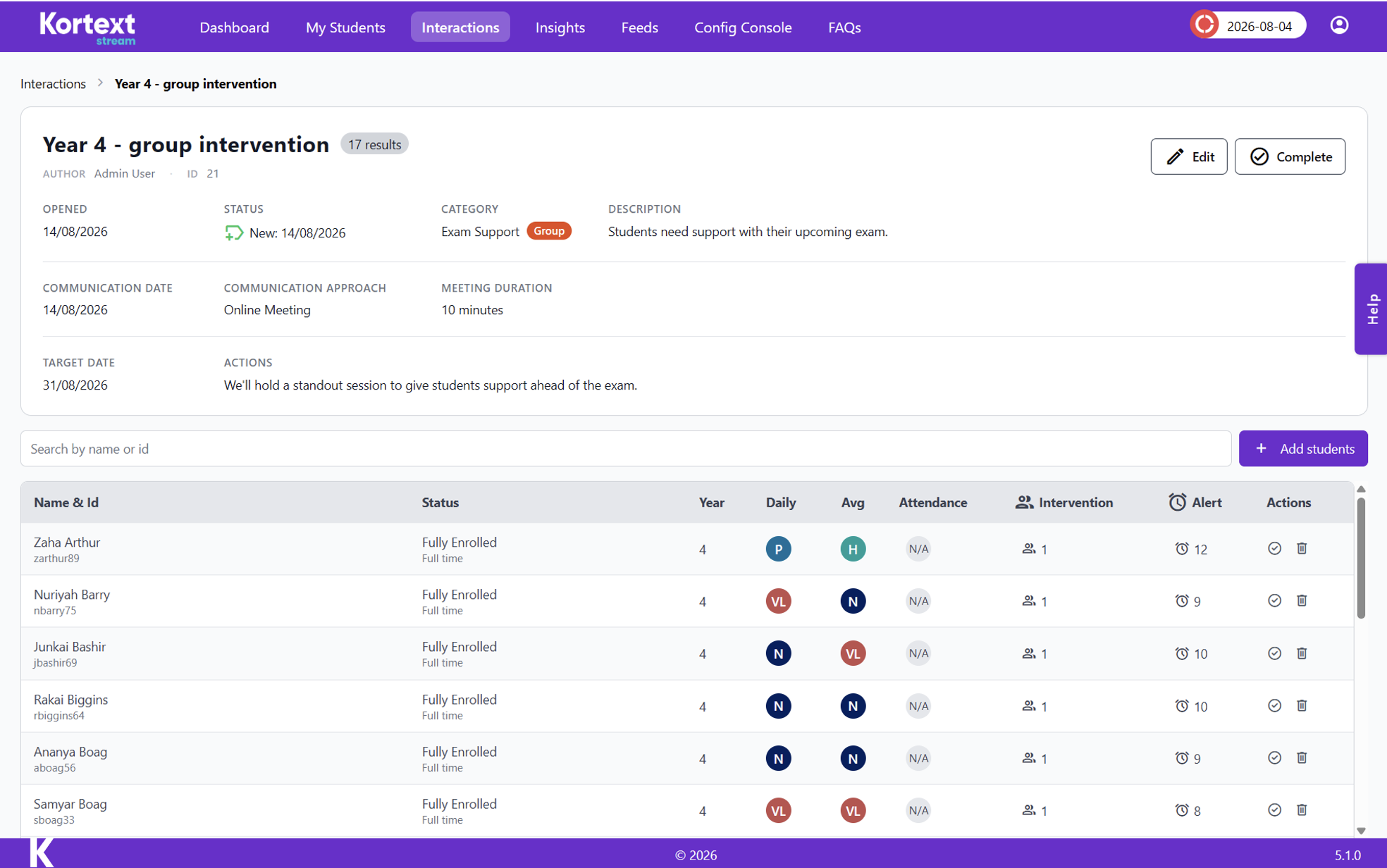Click the Complete button

1290,156
